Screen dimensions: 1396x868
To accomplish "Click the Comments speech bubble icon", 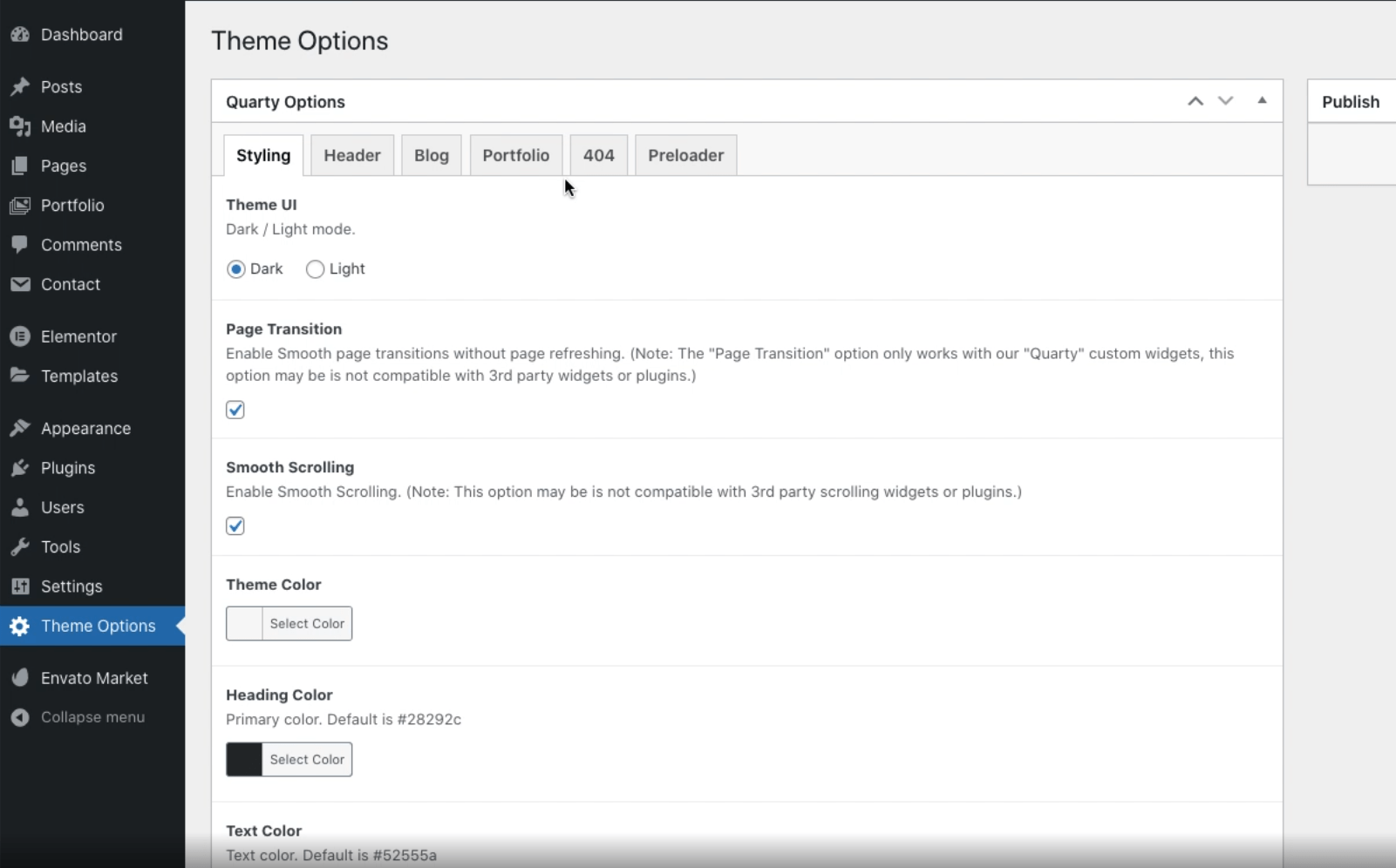I will [x=20, y=245].
